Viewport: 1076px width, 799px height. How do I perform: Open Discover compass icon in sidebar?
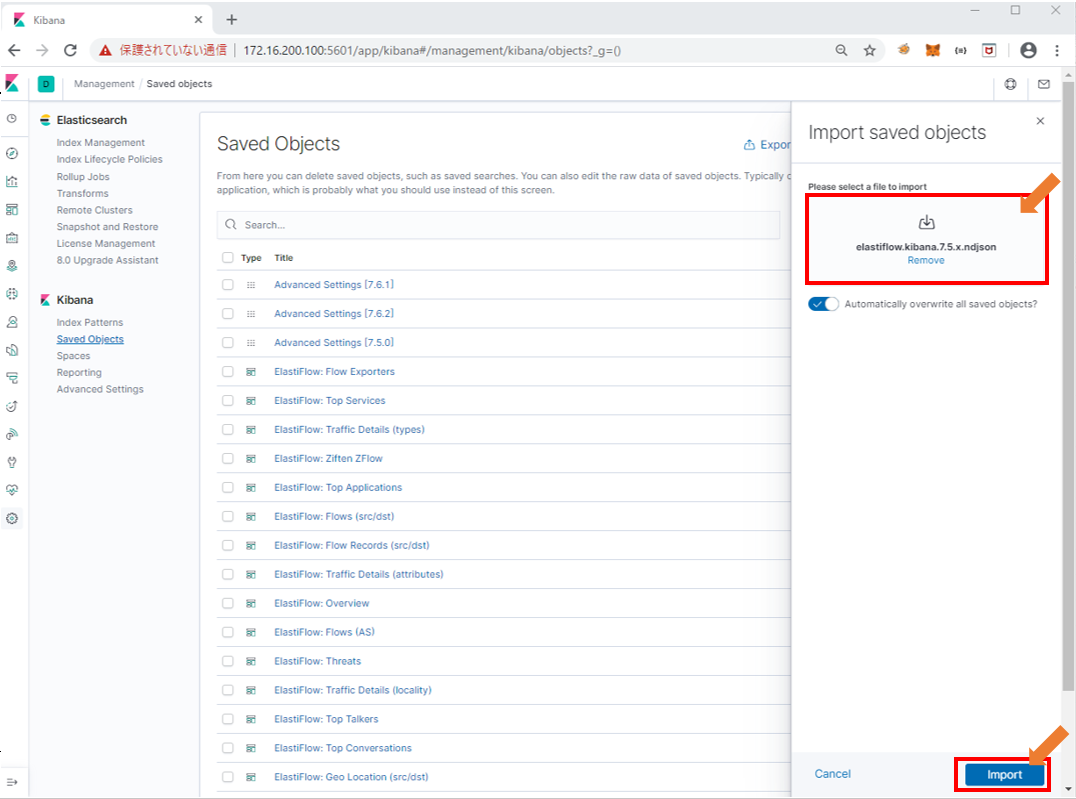tap(12, 153)
